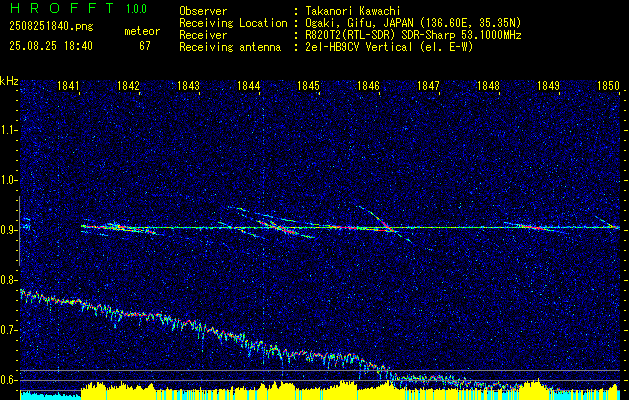This screenshot has height=400, width=629.
Task: Click the 0.8 kHz axis label
Action: coord(7,280)
